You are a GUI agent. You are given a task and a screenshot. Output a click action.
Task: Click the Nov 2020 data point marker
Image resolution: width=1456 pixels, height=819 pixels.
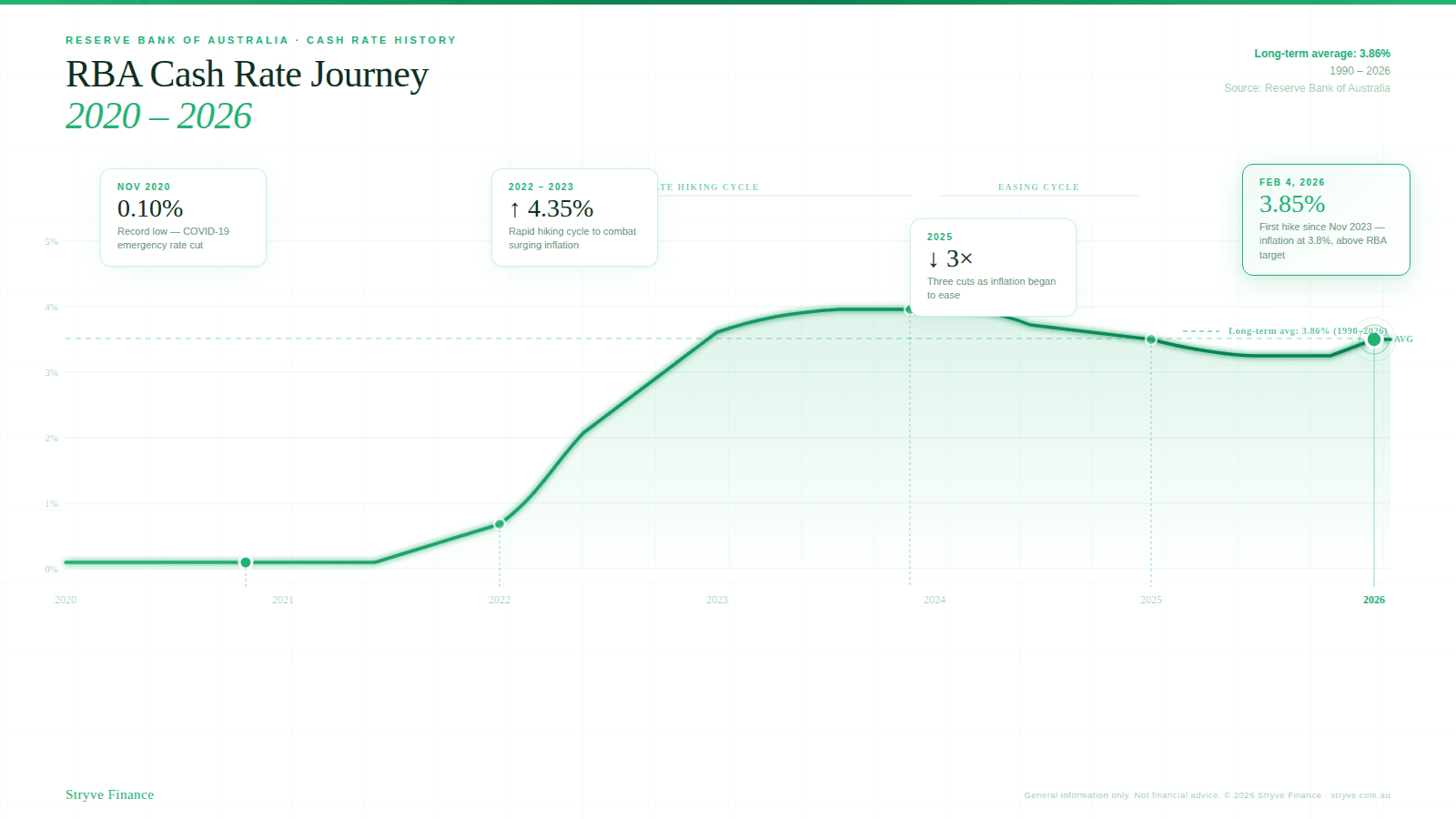[246, 562]
